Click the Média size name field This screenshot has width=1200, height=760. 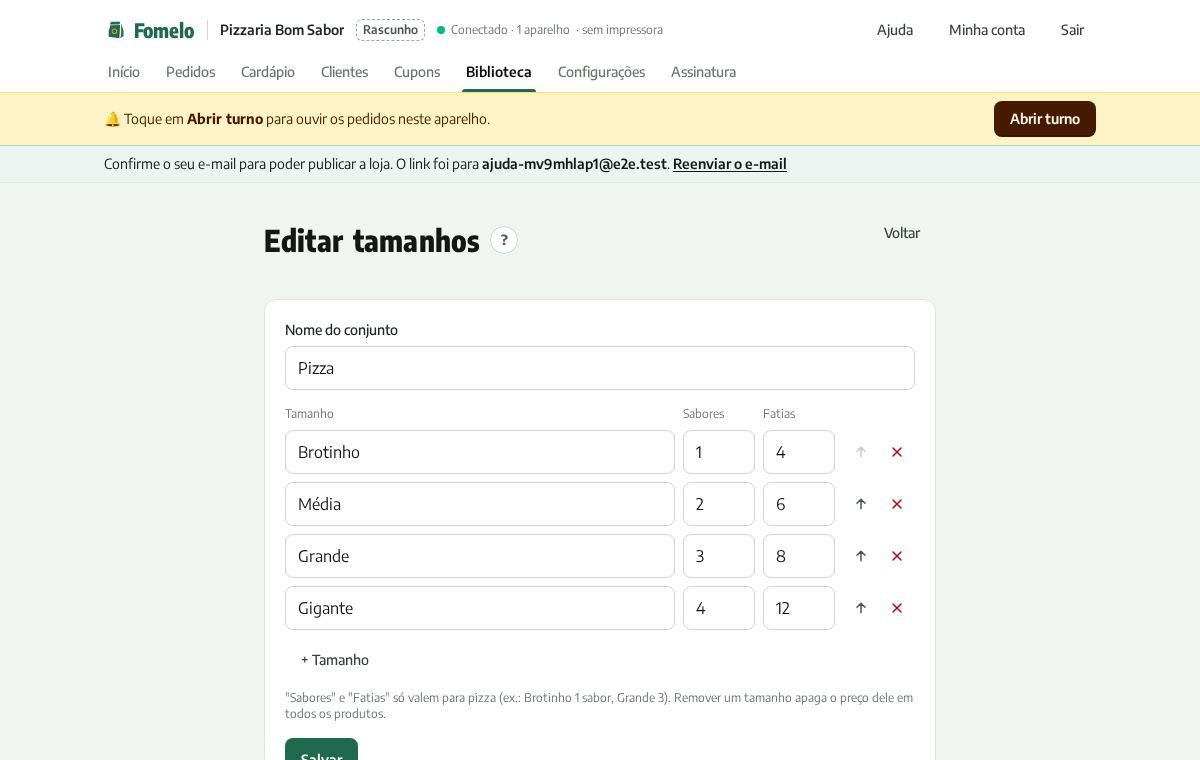(480, 504)
